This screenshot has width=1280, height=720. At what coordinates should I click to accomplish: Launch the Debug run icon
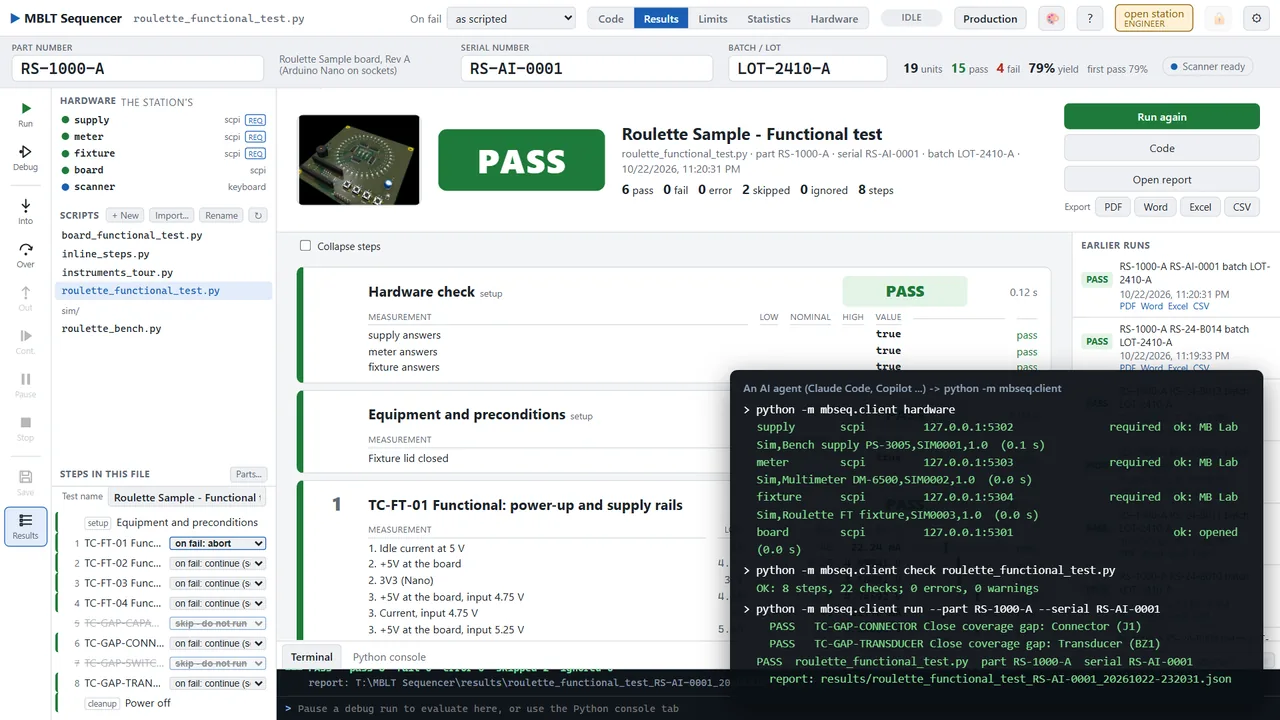[x=25, y=158]
